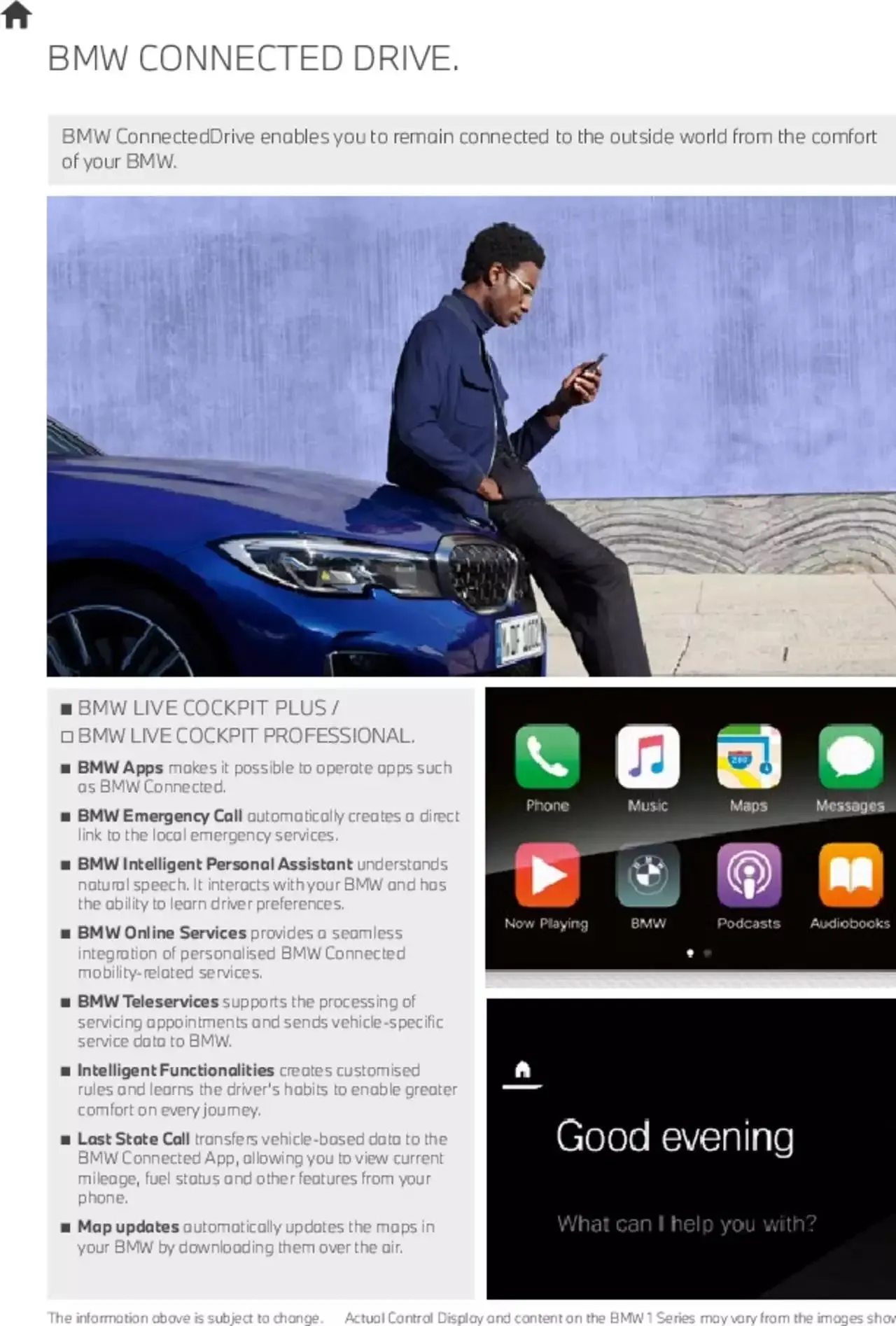Click BMW LIVE COCKPIT PROFESSIONAL heading

tap(246, 736)
